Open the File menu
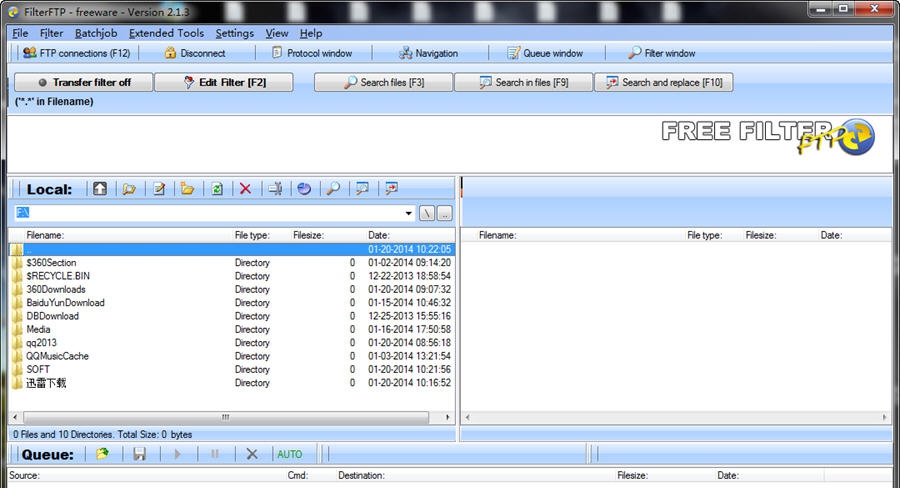 (x=20, y=33)
